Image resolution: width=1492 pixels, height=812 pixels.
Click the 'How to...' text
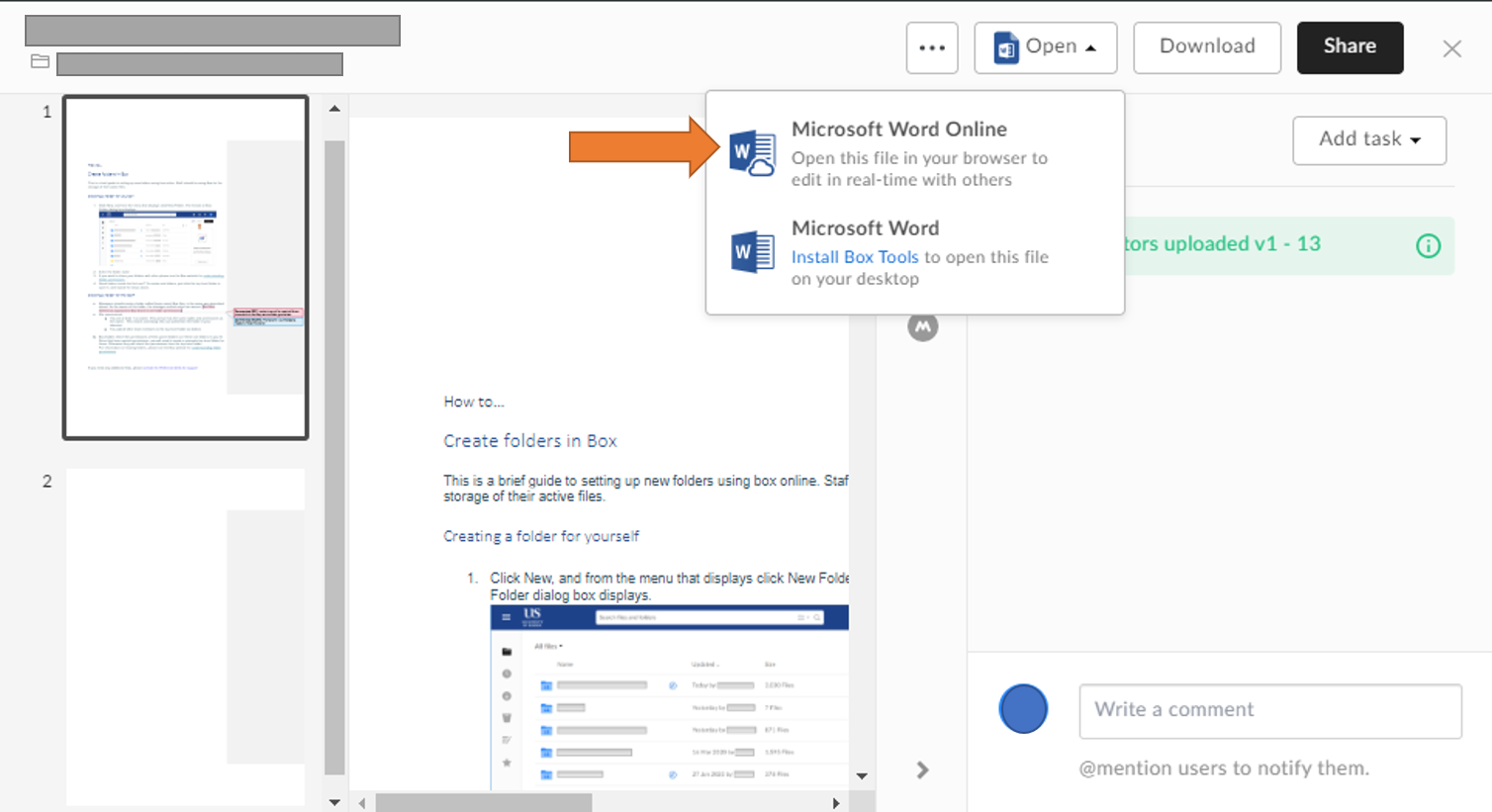coord(474,402)
